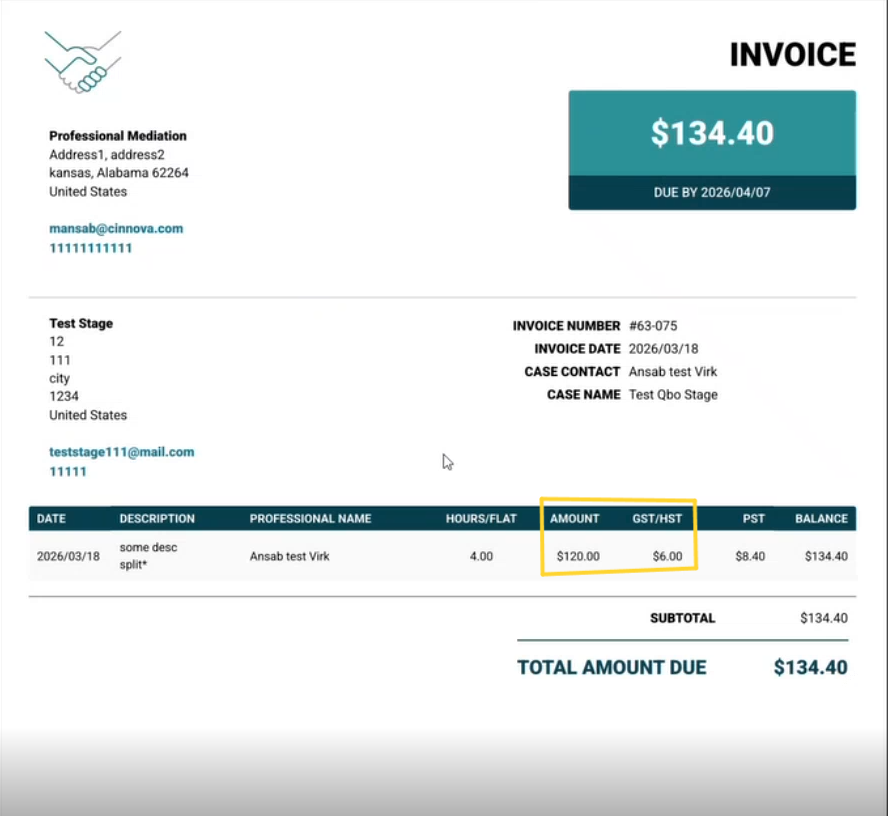Click the PROFESSIONAL NAME column header

pos(310,519)
